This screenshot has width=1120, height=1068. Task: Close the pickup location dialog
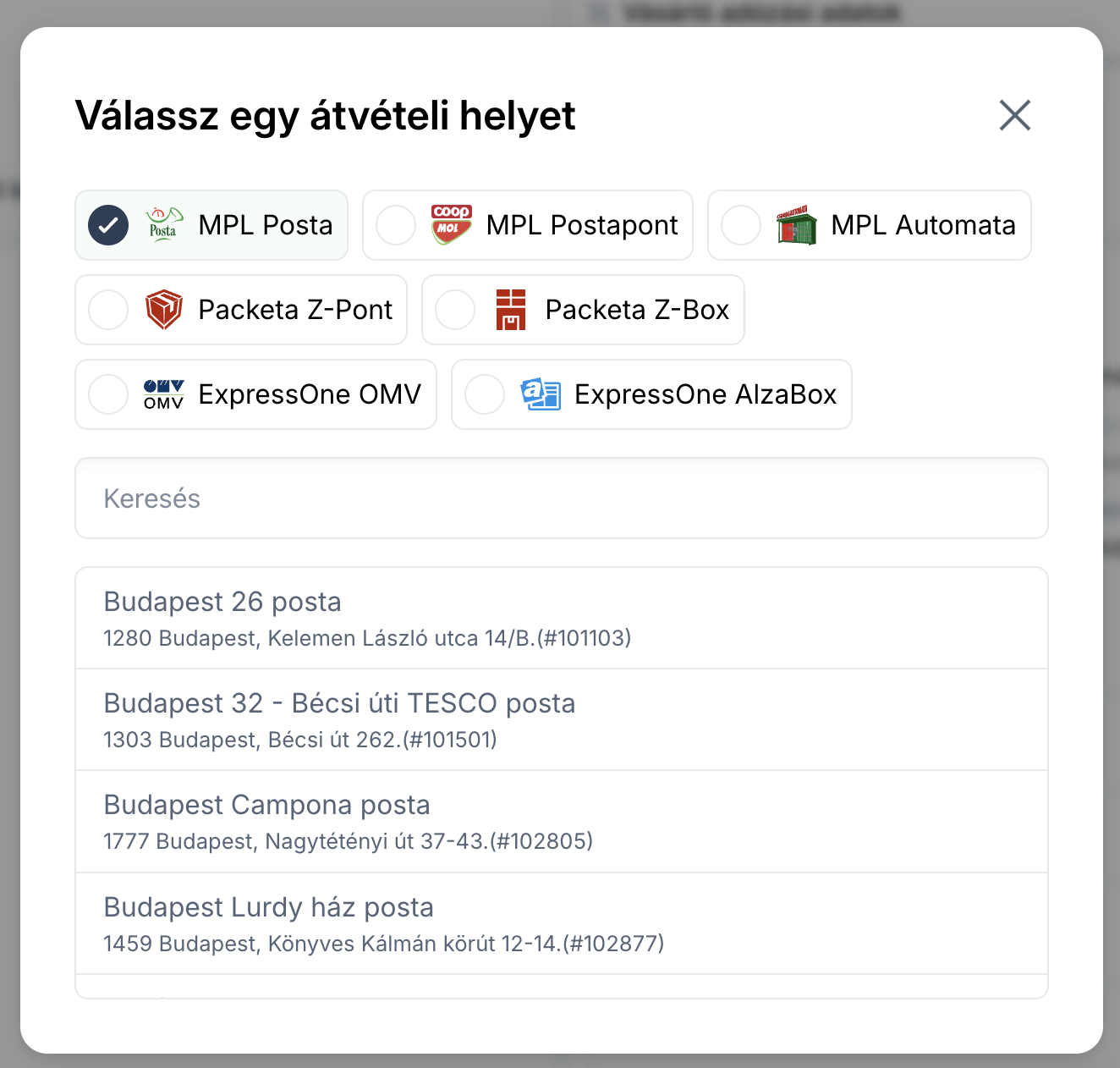click(1014, 115)
